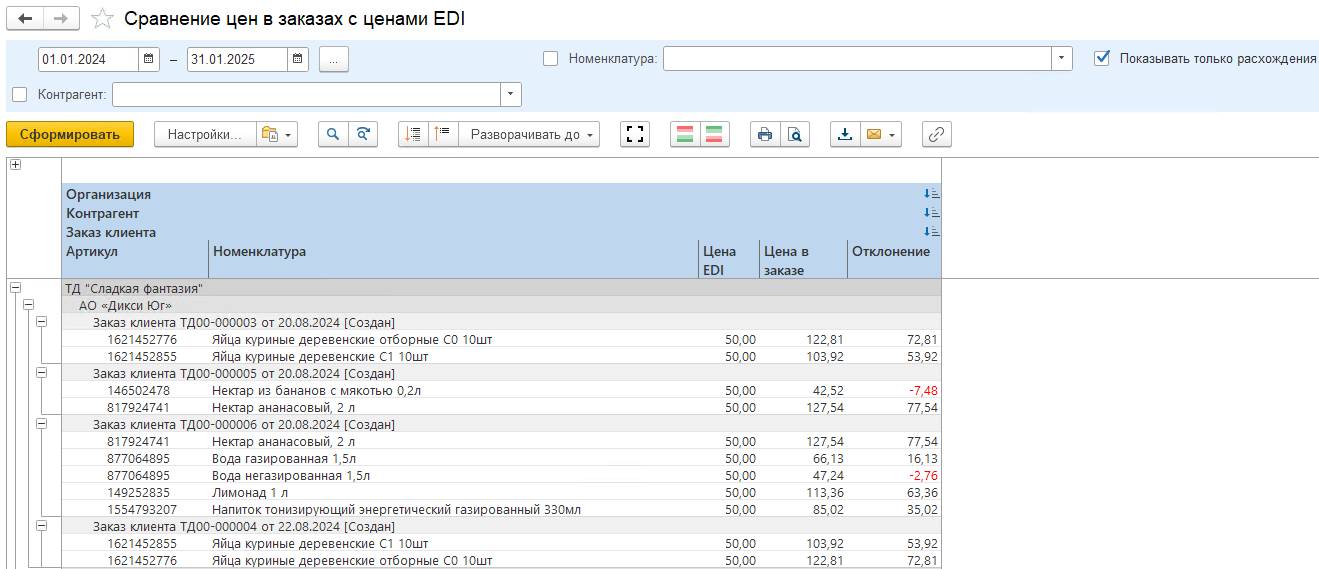Click the Сформировать button
Image resolution: width=1319 pixels, height=569 pixels.
[70, 135]
